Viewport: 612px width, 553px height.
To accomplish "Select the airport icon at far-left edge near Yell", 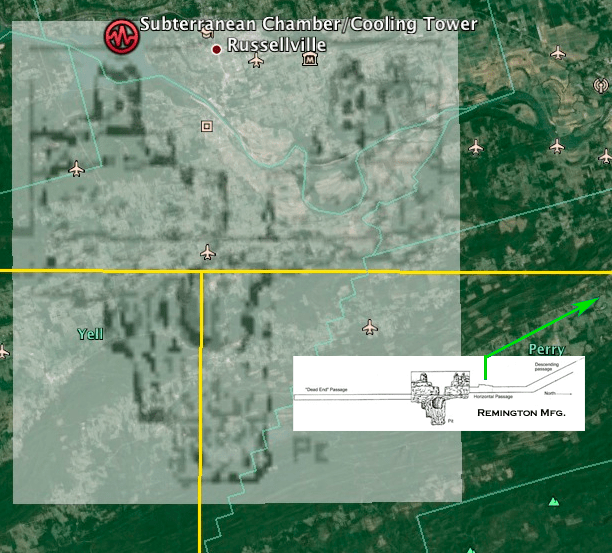I will (3, 351).
